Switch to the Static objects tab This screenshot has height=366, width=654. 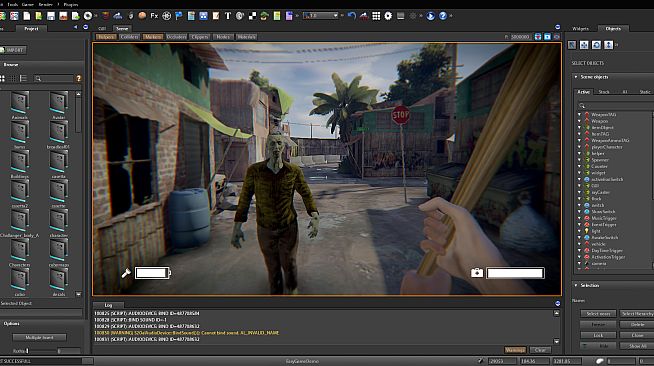[x=645, y=92]
